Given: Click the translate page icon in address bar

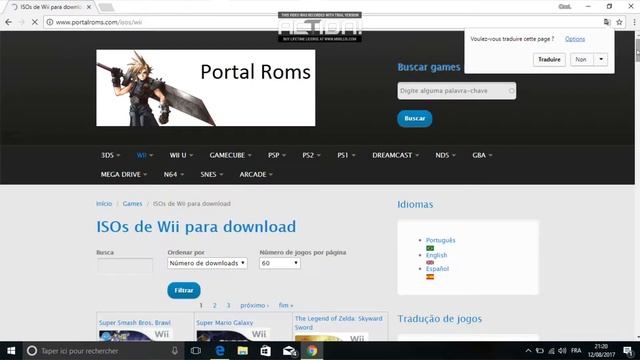Looking at the screenshot, I should 607,22.
